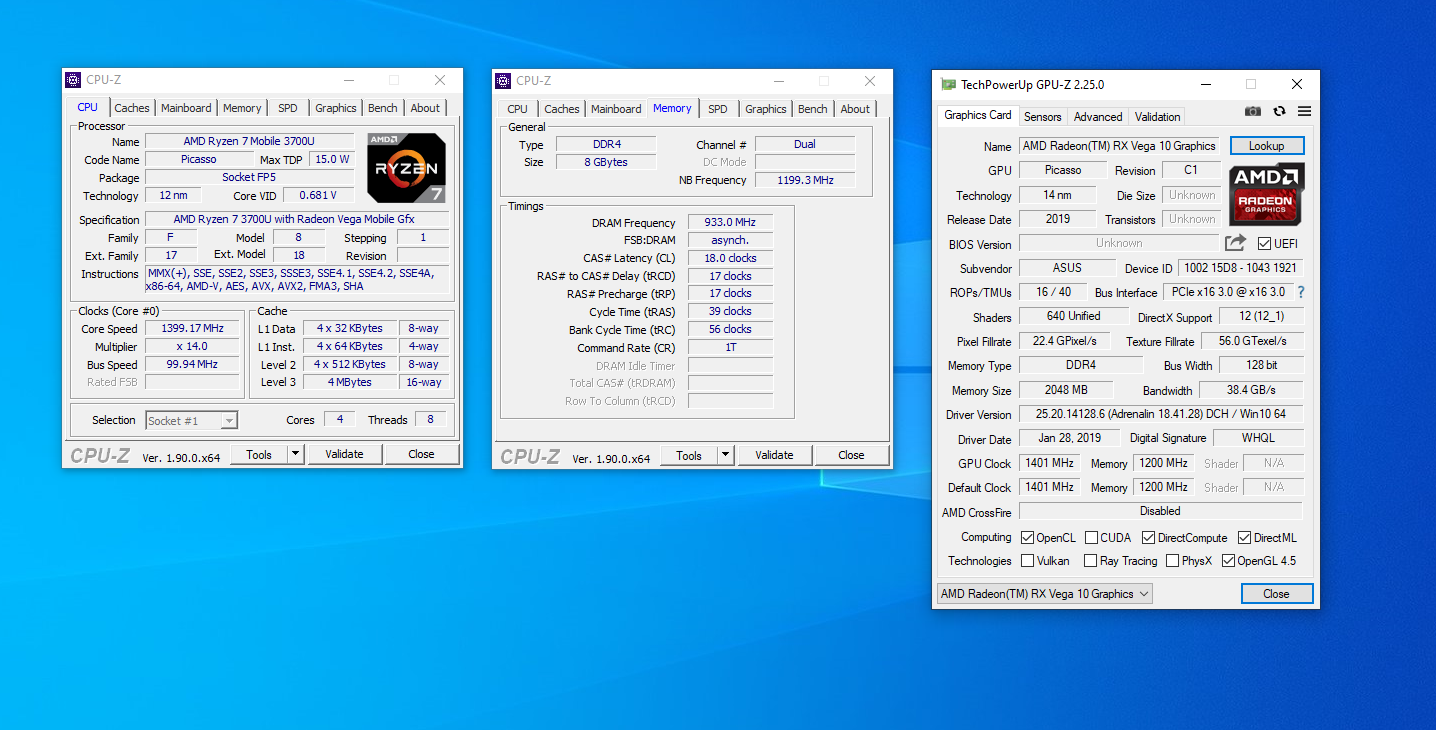This screenshot has width=1436, height=730.
Task: Toggle OpenCL checkbox
Action: 1027,538
